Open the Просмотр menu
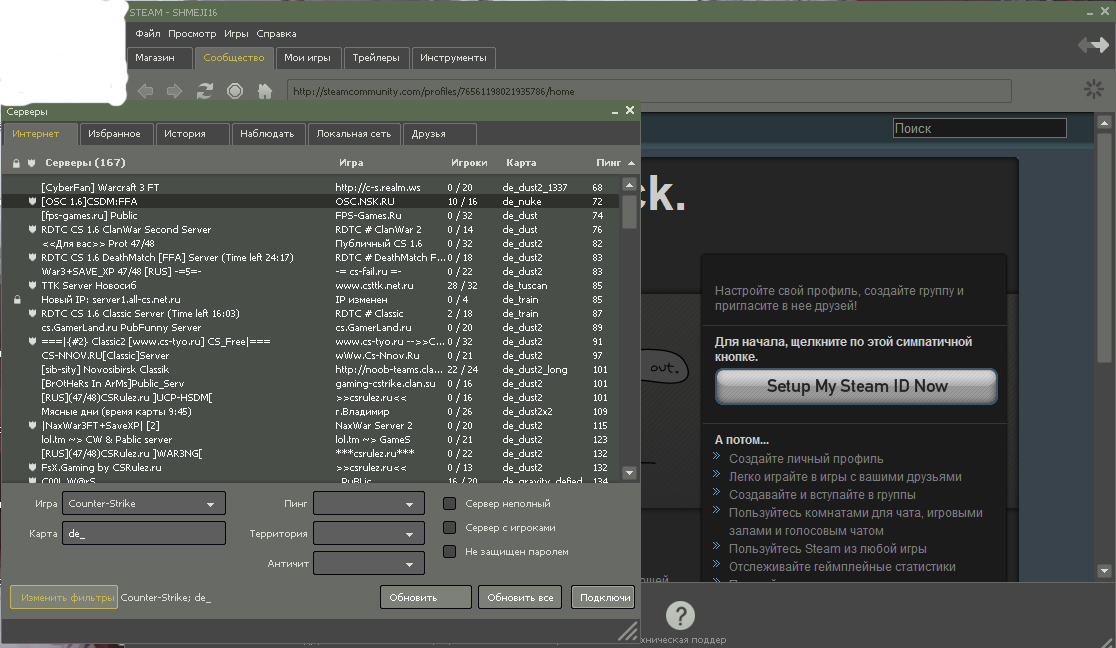1116x648 pixels. tap(192, 33)
